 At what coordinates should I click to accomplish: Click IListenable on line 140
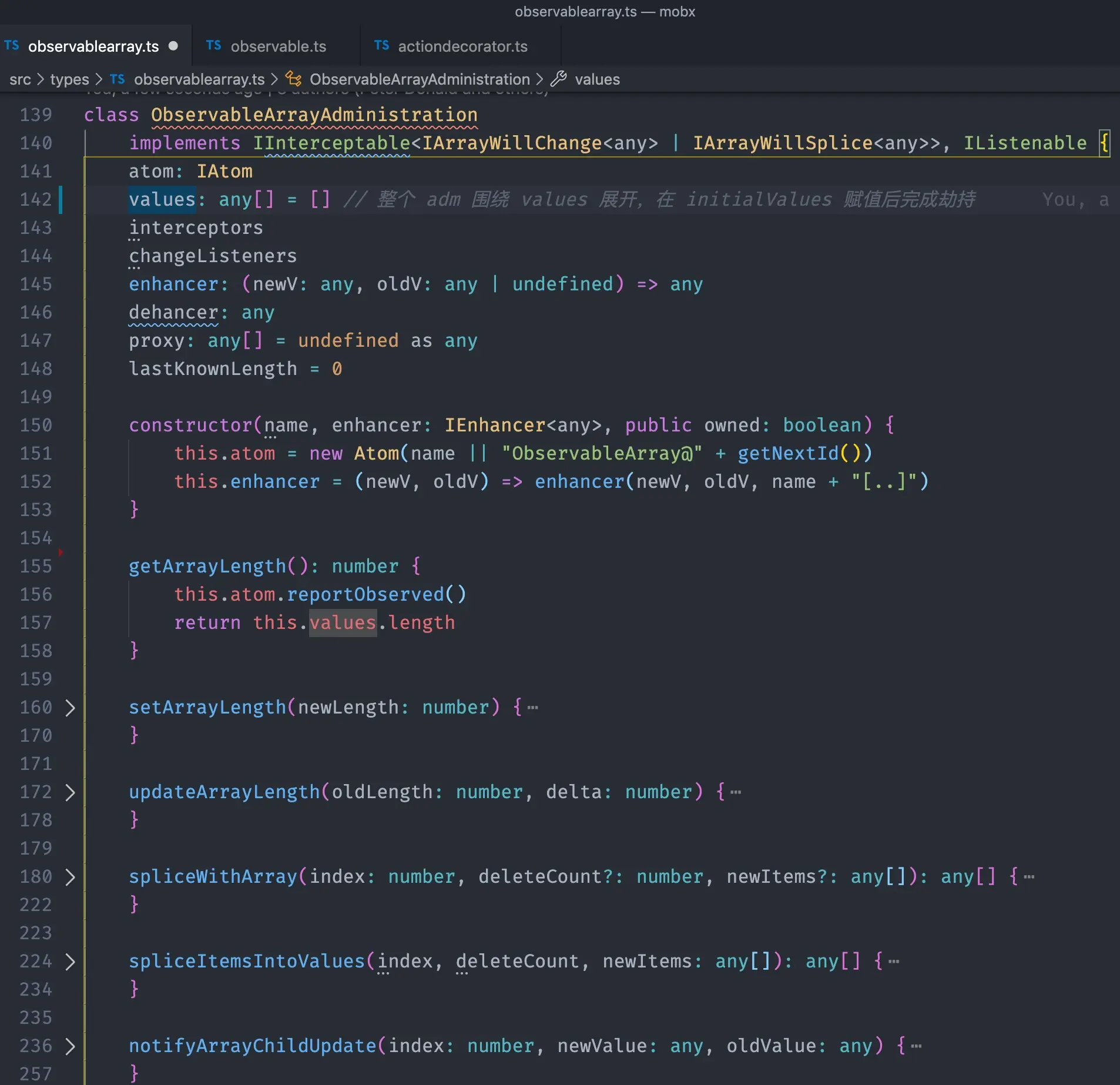1025,143
